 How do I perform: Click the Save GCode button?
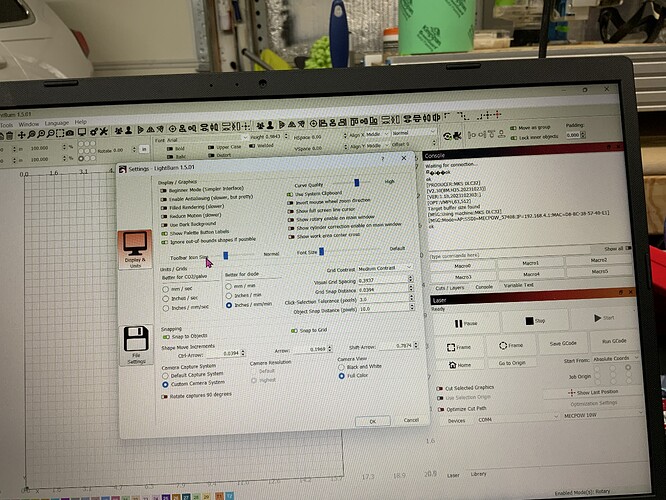click(563, 343)
